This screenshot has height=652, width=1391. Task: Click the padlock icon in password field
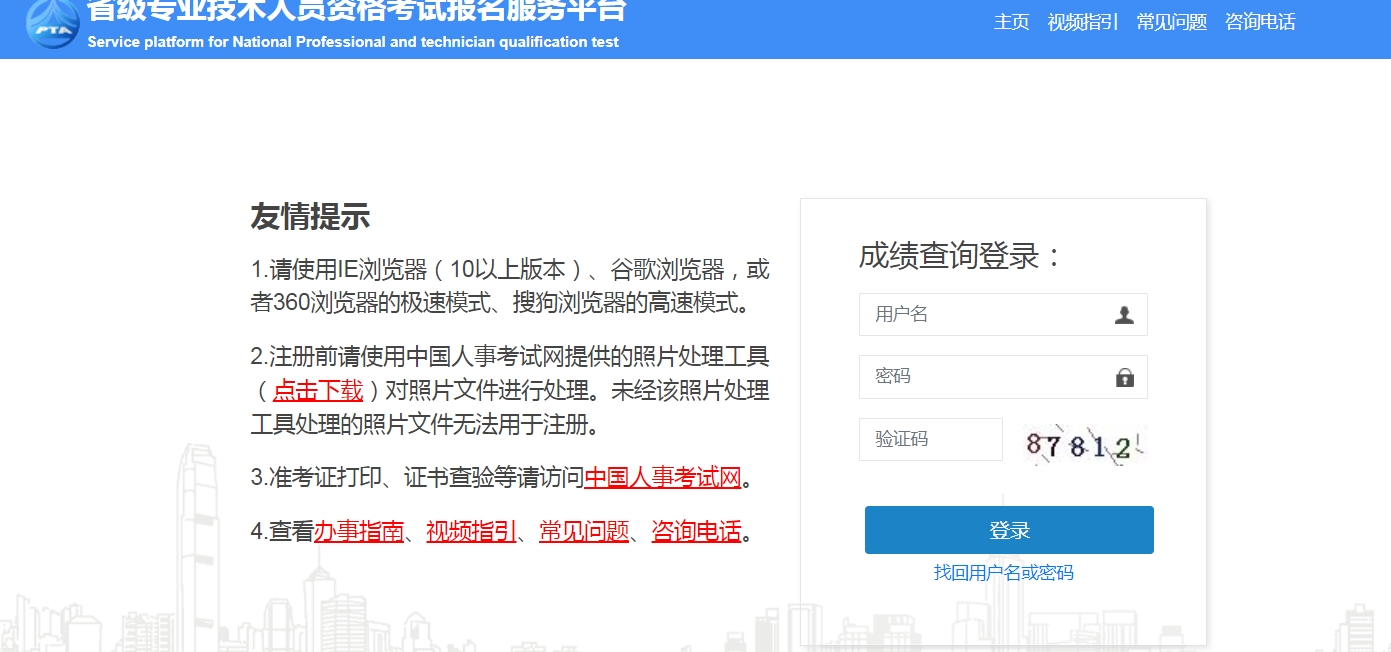click(x=1125, y=377)
